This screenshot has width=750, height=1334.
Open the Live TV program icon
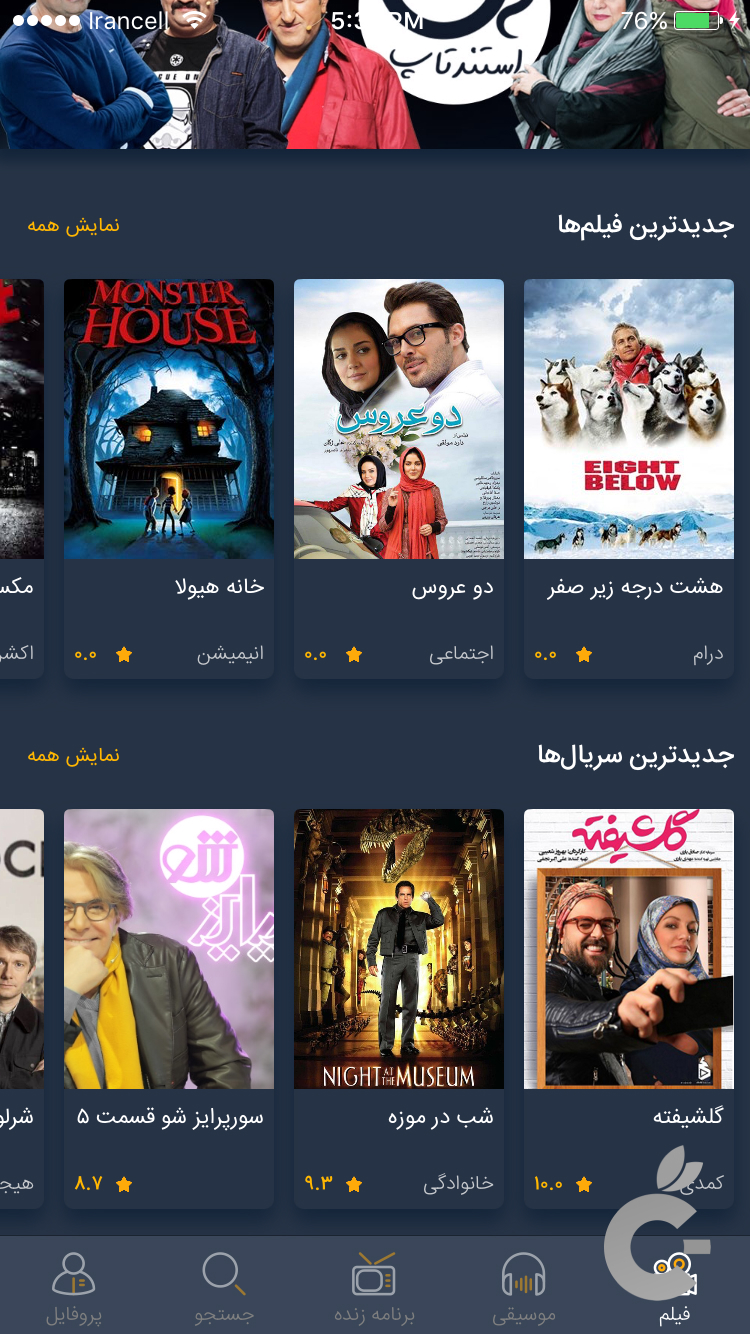pos(374,1274)
